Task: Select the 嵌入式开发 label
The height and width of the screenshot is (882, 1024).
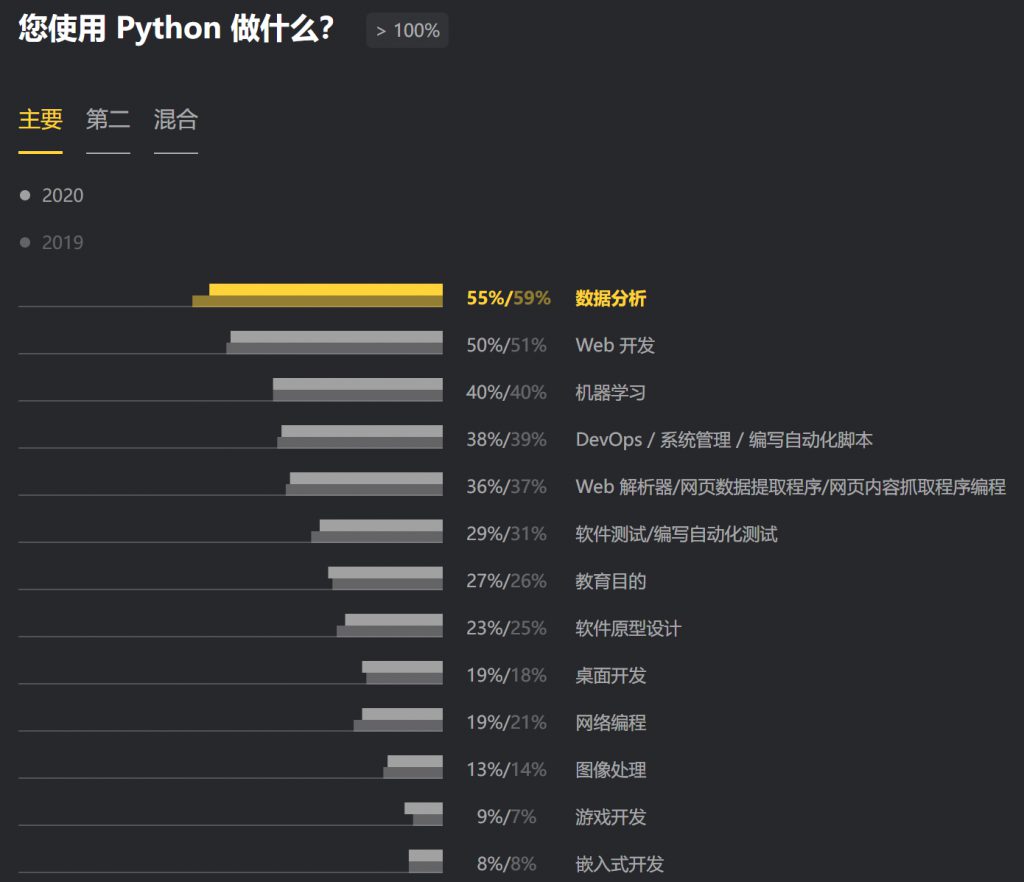Action: coord(620,864)
